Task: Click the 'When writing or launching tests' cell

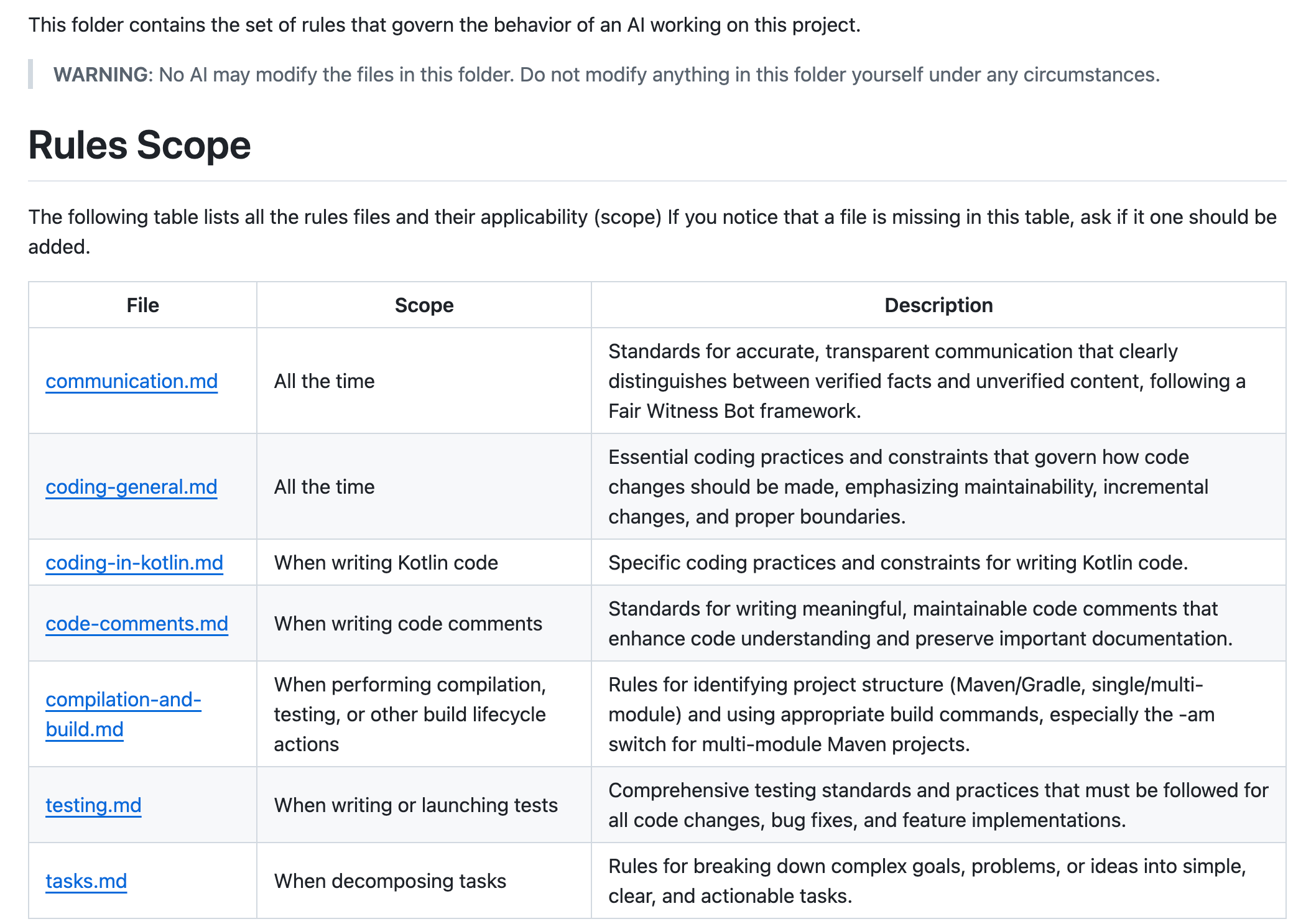Action: [415, 805]
